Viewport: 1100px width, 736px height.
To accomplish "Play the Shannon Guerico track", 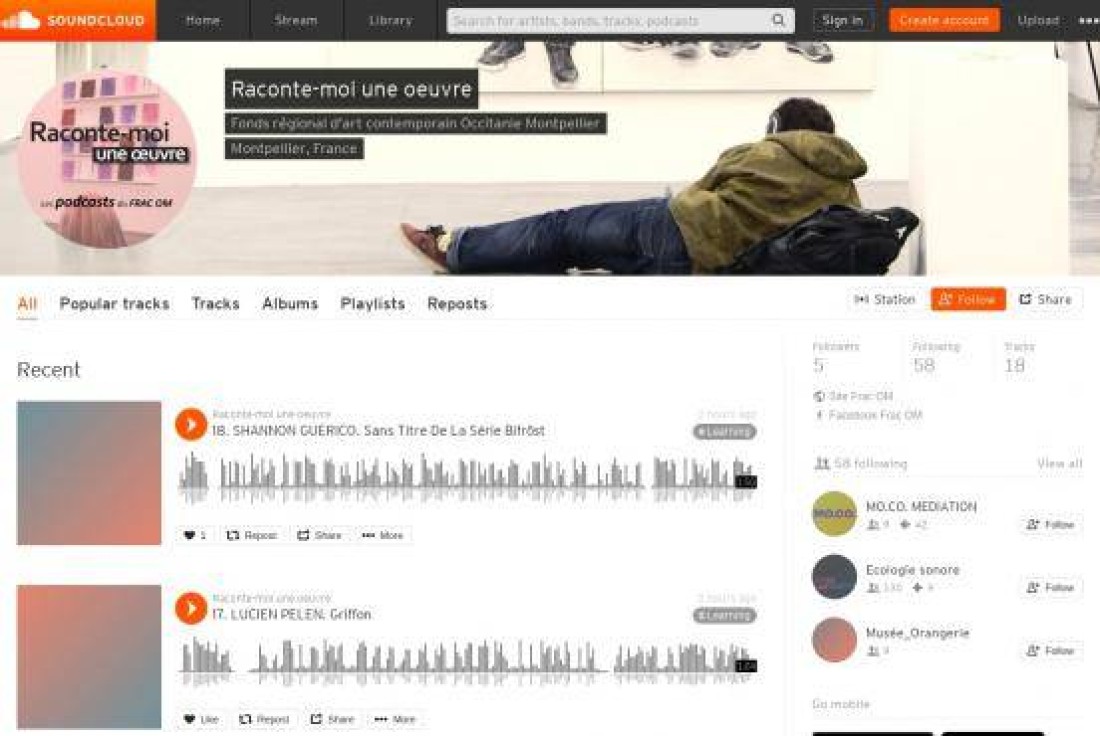I will coord(191,424).
